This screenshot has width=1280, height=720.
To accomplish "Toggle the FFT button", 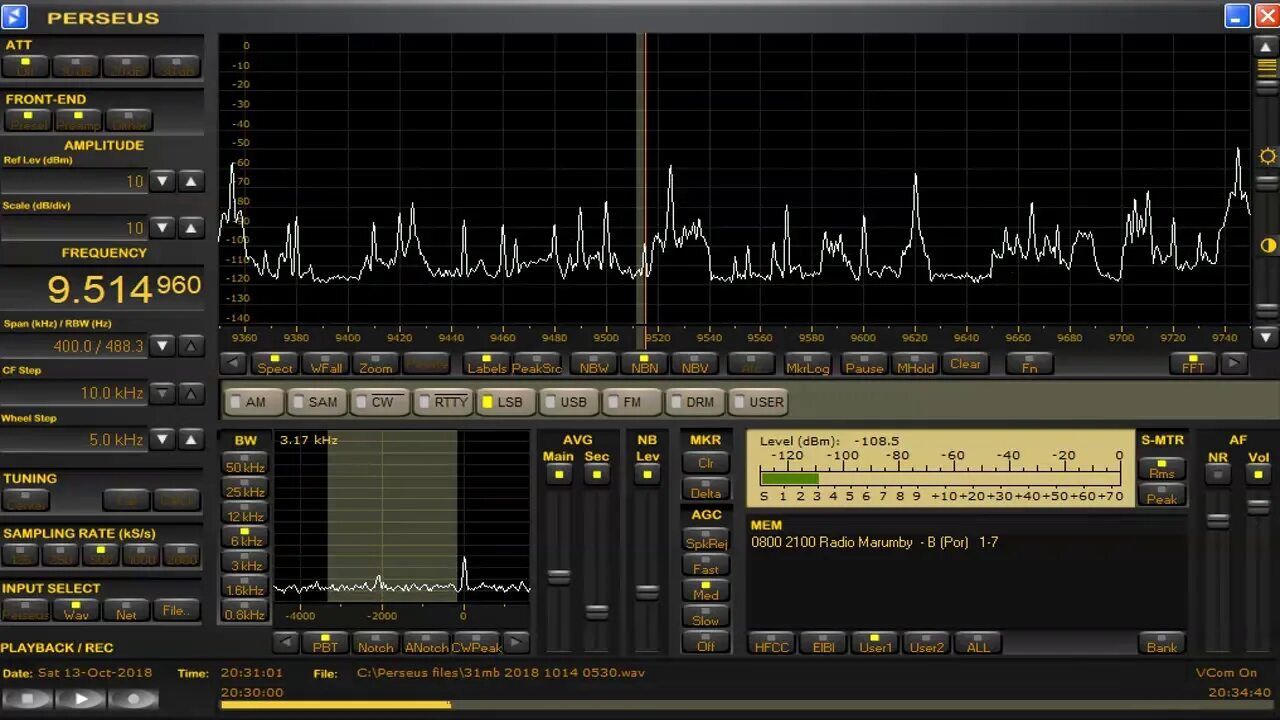I will pyautogui.click(x=1193, y=364).
